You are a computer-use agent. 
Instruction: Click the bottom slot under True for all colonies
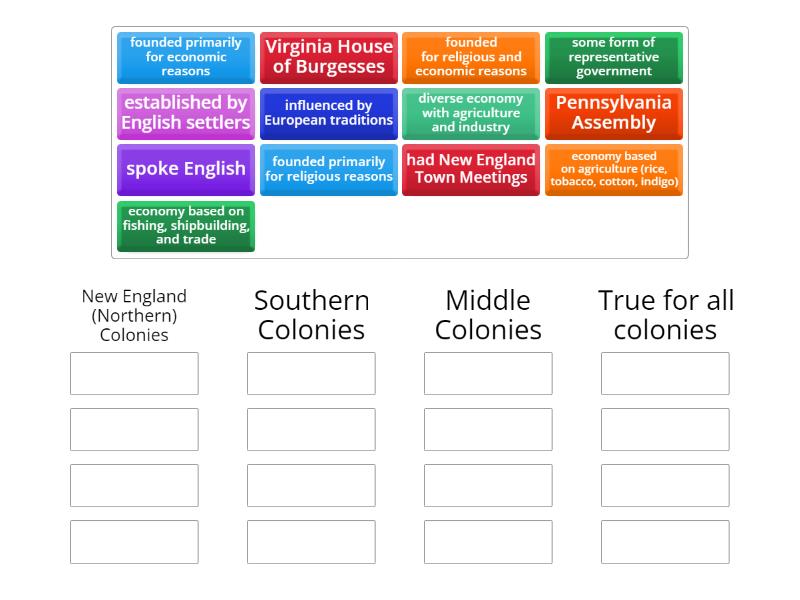click(x=665, y=541)
